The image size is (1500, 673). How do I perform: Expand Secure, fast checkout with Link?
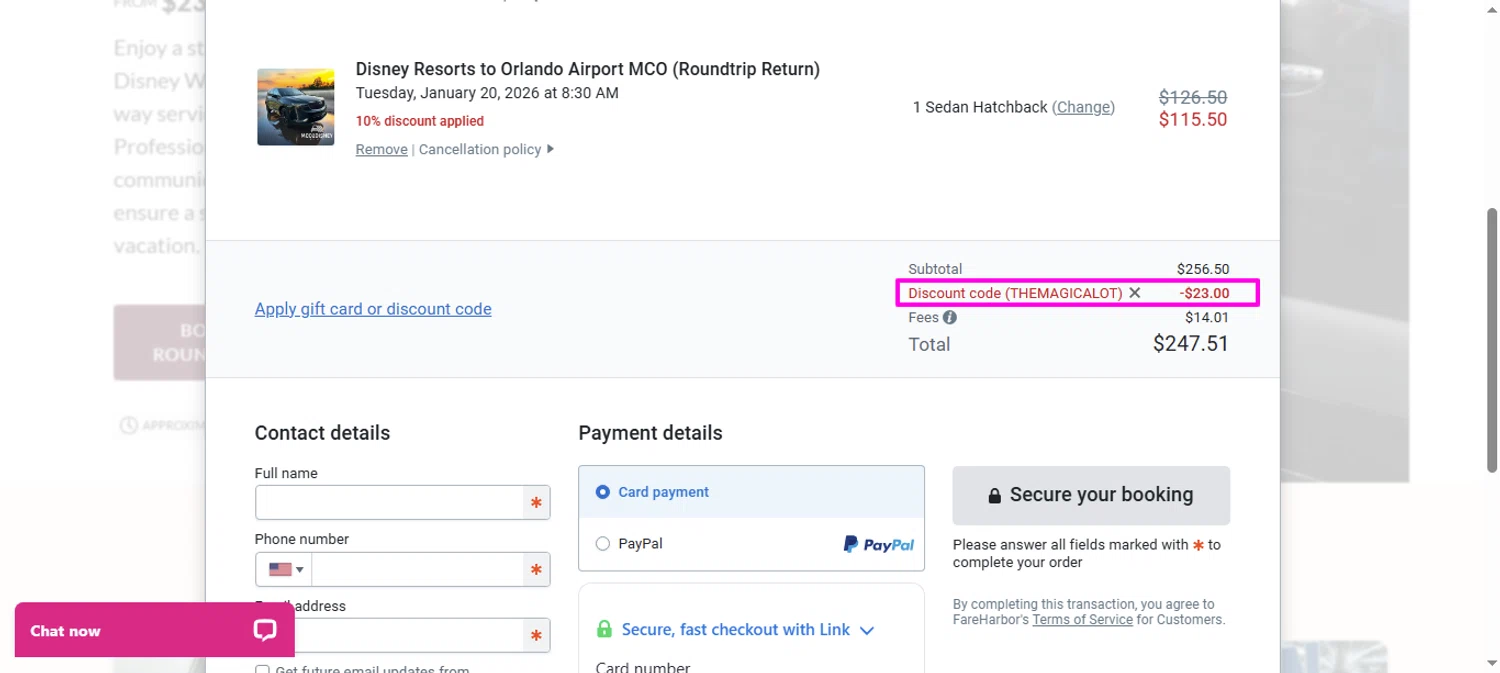pyautogui.click(x=748, y=629)
